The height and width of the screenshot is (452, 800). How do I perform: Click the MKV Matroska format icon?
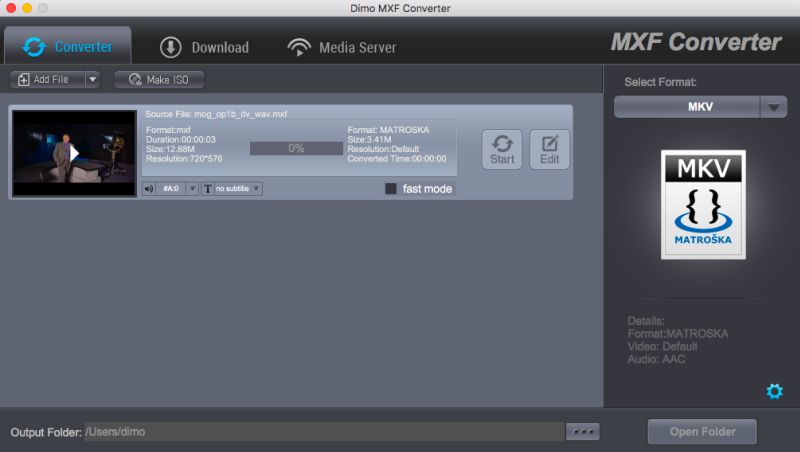[703, 205]
